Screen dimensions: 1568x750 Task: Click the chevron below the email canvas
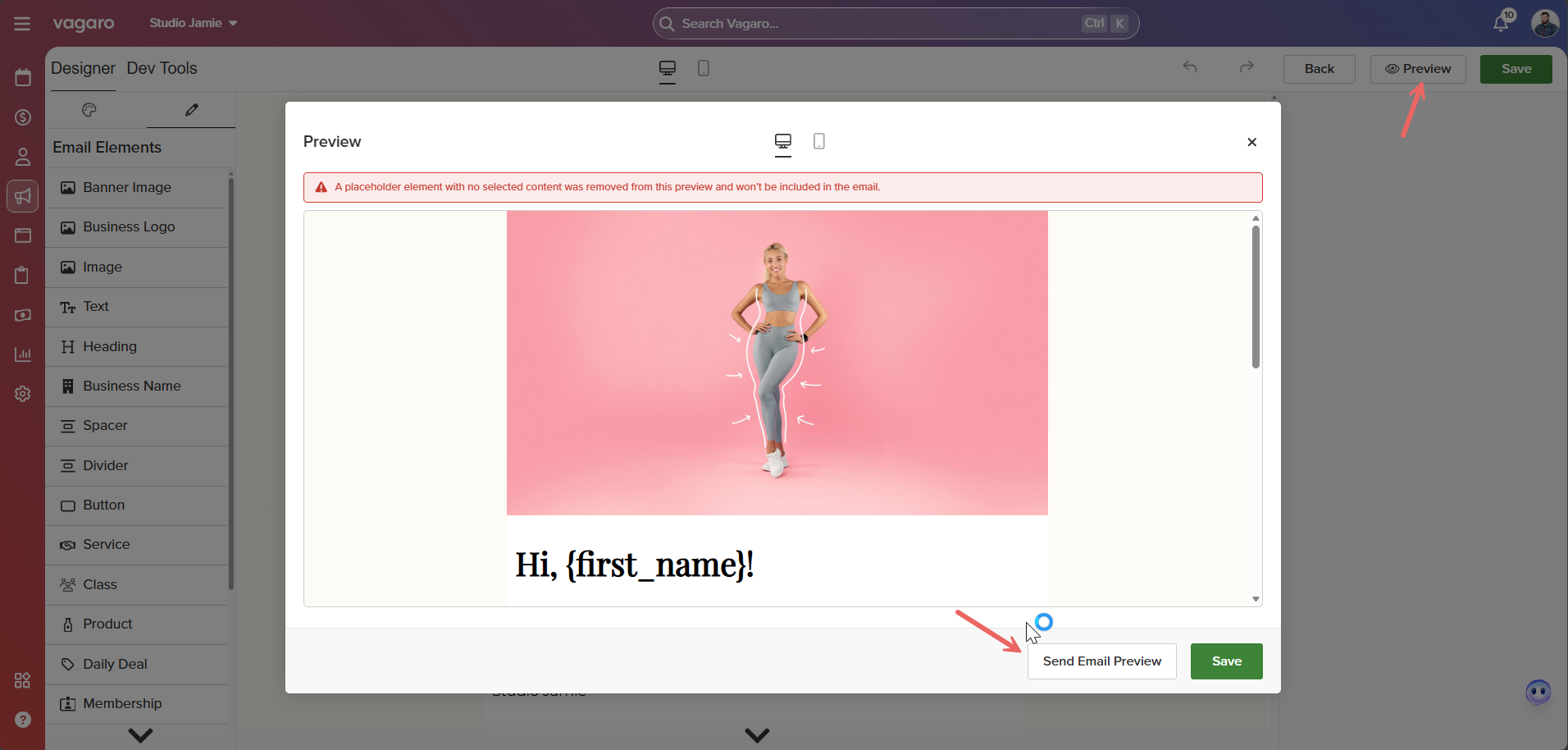(757, 735)
